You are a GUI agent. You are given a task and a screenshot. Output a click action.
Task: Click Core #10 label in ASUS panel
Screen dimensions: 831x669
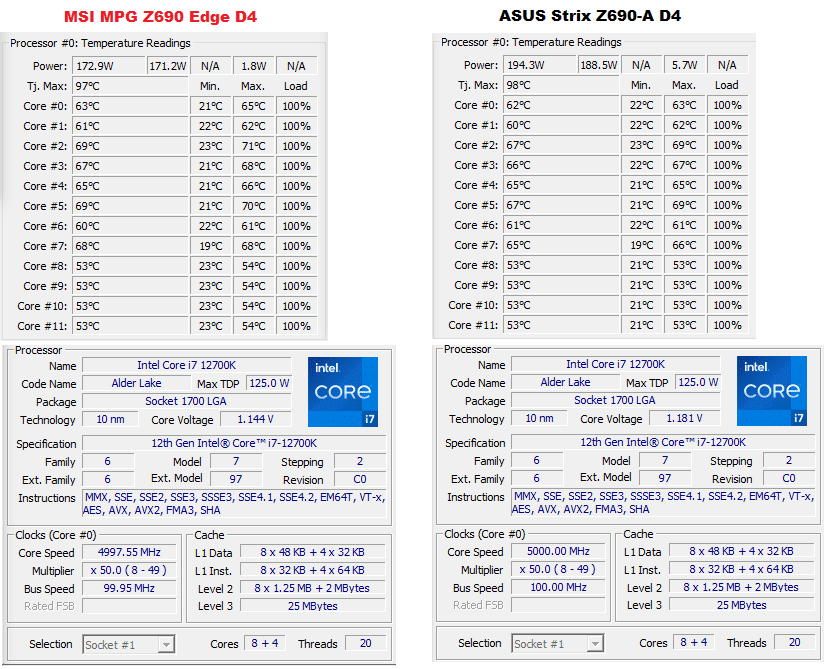point(473,305)
